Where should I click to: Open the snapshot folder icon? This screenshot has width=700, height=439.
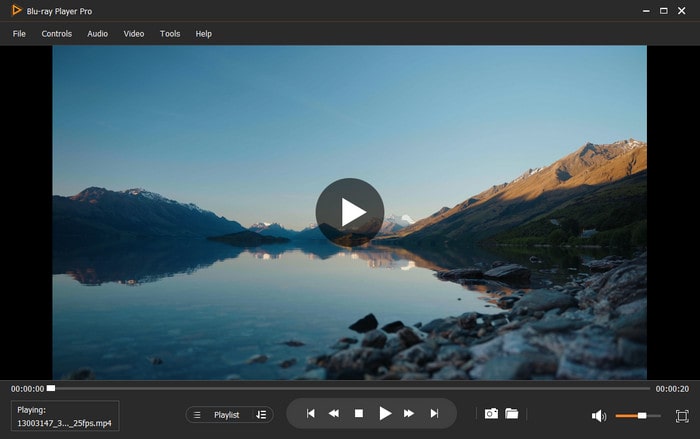coord(511,414)
